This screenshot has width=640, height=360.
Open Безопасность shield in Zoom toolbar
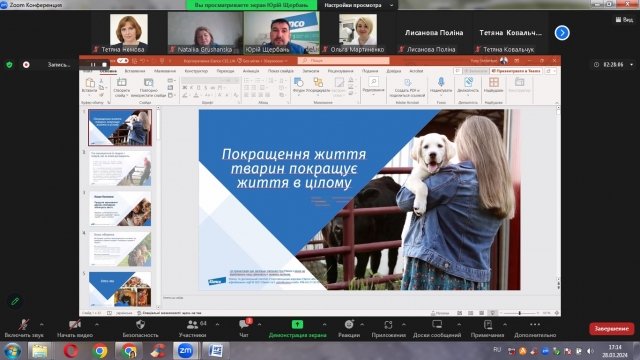coord(140,324)
